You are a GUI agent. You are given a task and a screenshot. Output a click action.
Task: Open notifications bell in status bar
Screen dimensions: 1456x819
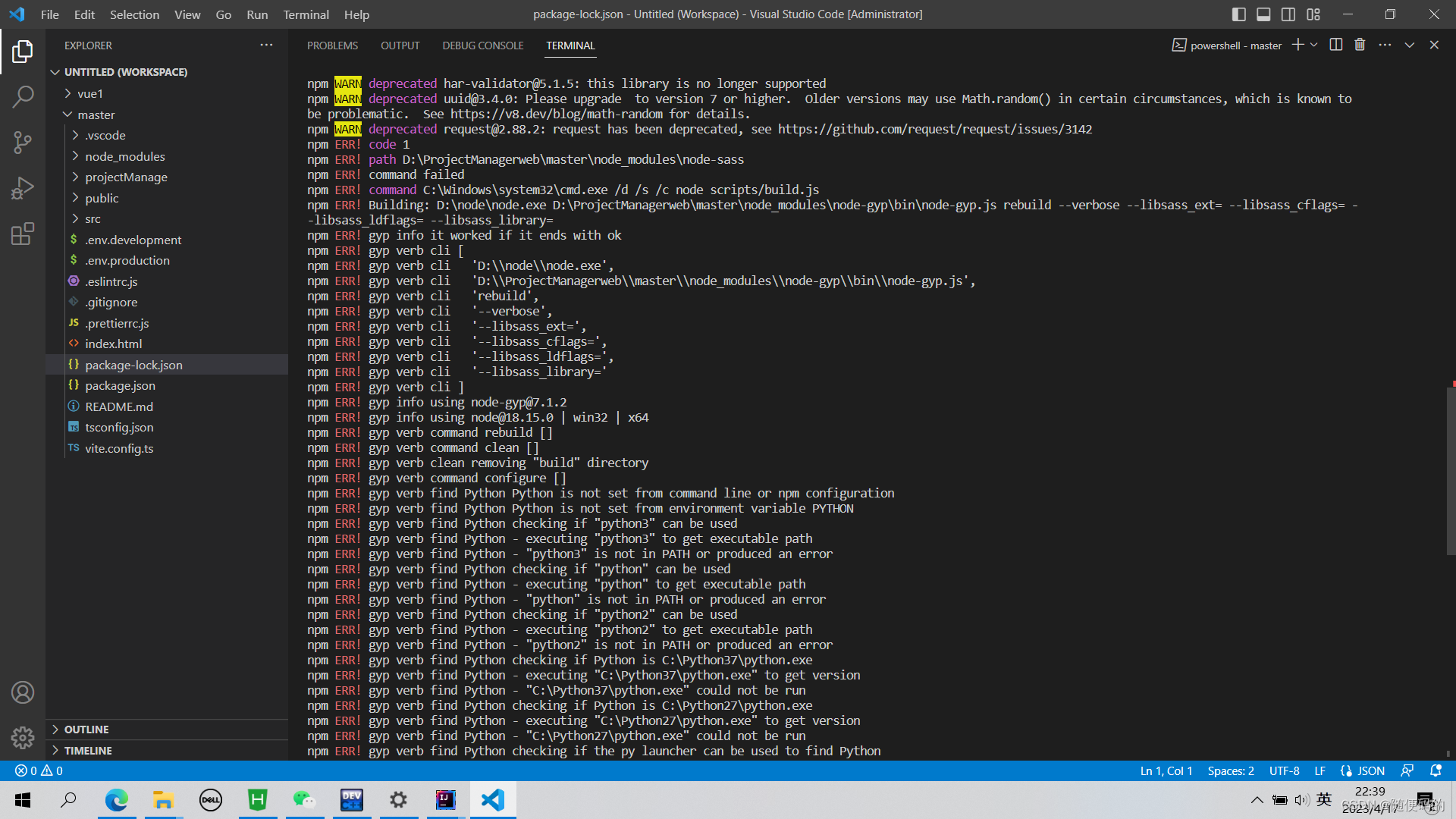pos(1436,770)
